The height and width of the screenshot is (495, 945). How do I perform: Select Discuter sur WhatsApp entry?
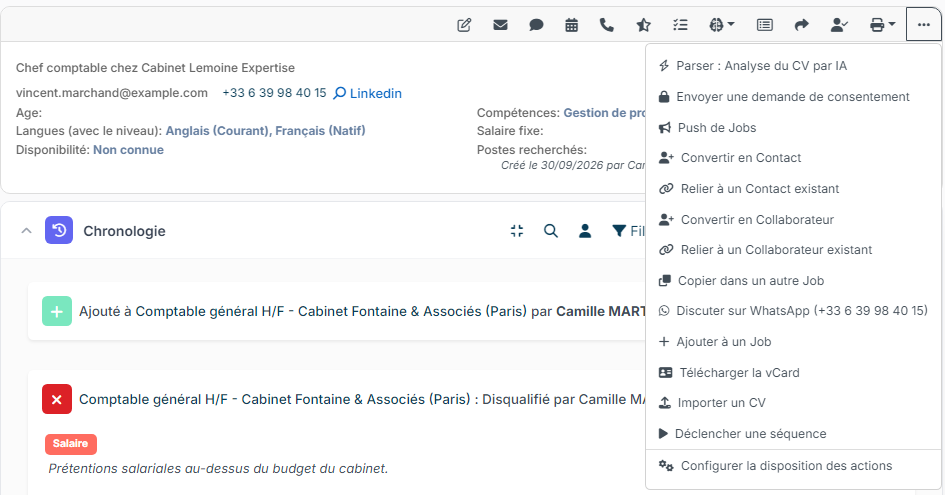(x=793, y=311)
